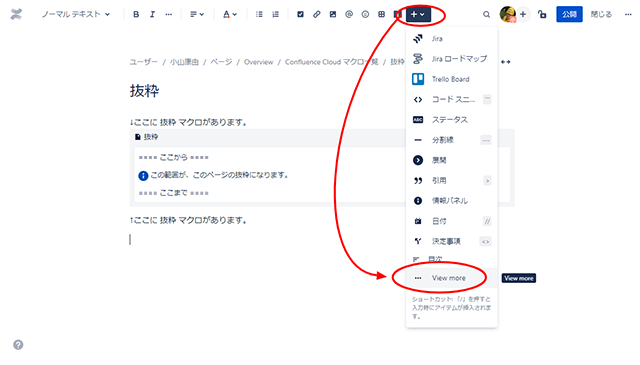Open page restrictions lock icon

click(x=542, y=14)
